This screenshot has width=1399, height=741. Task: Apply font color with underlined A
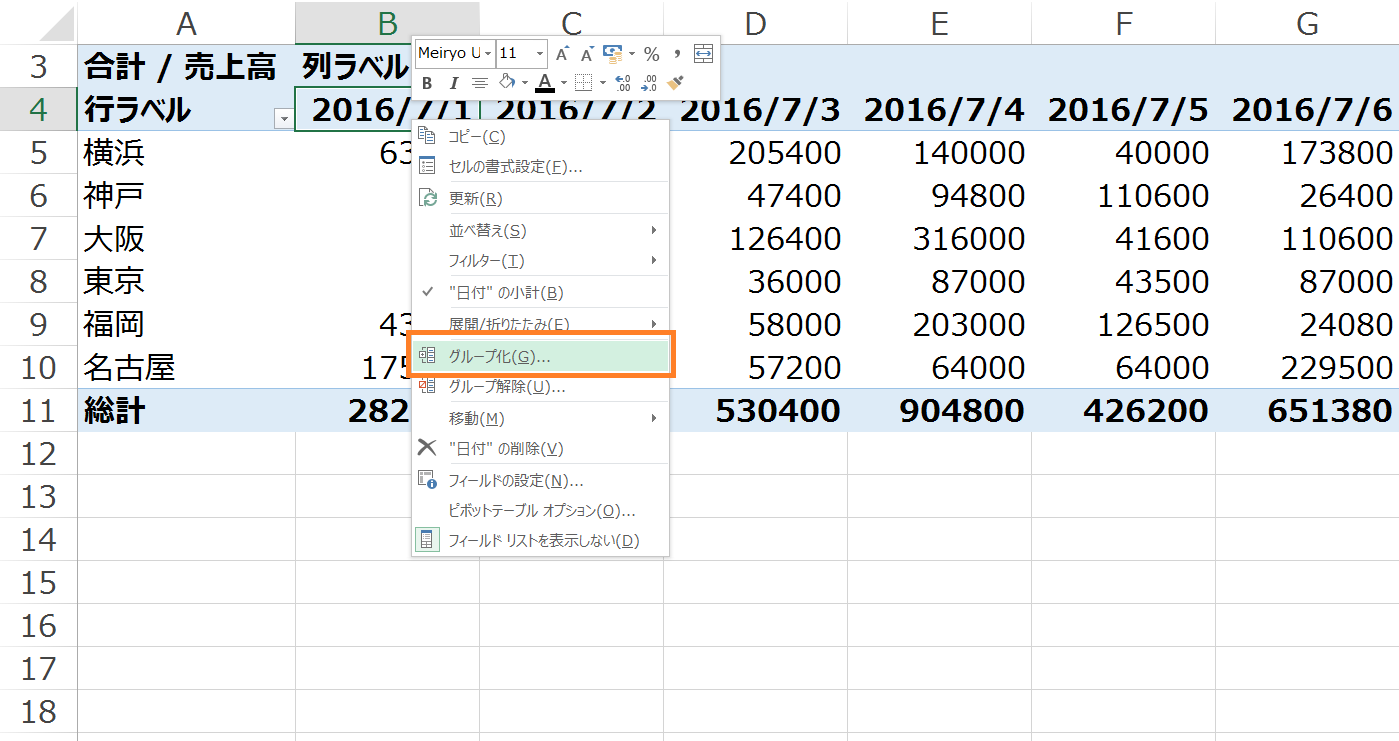[544, 83]
